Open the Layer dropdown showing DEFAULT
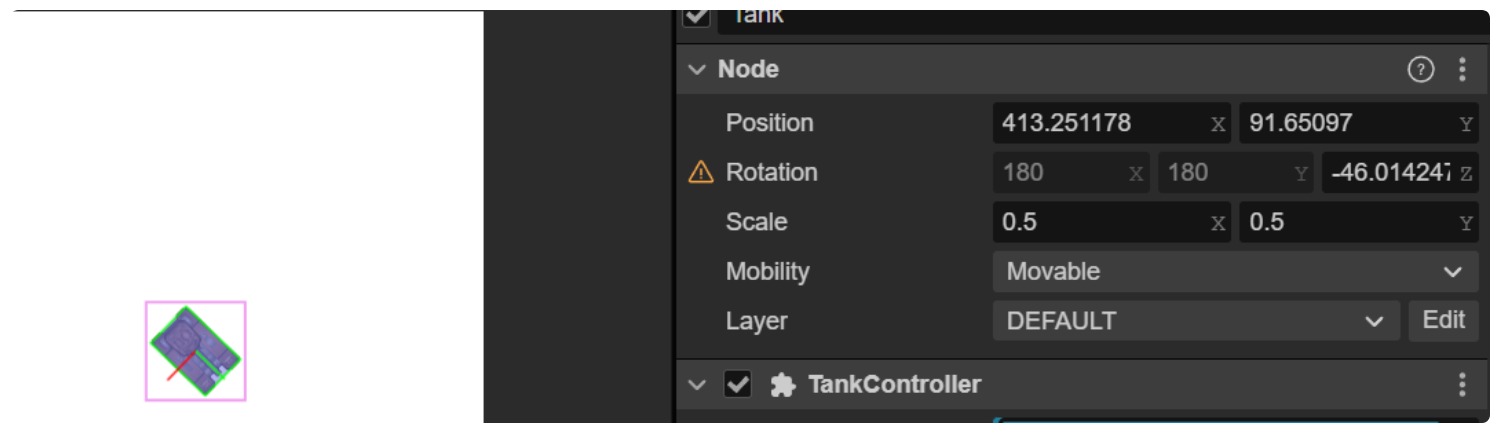1504x434 pixels. [1195, 322]
